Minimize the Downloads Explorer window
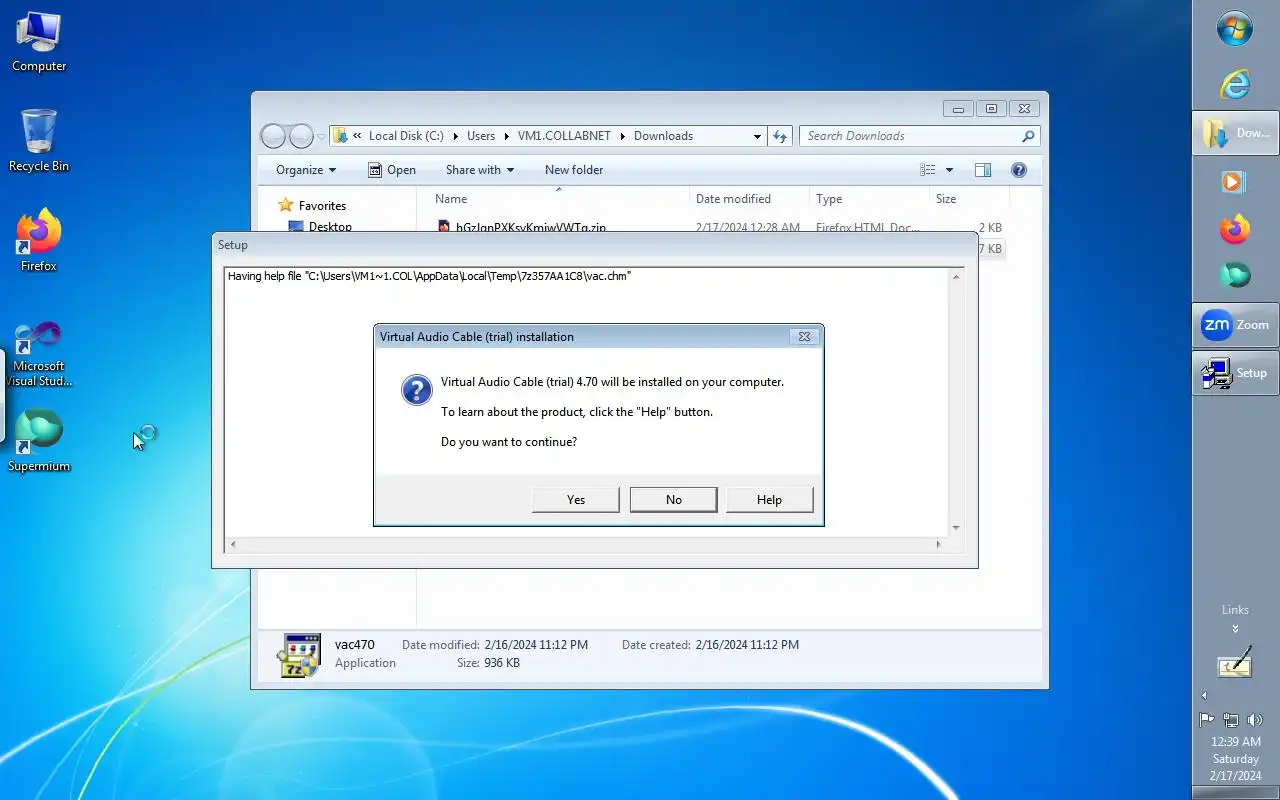 pos(958,109)
